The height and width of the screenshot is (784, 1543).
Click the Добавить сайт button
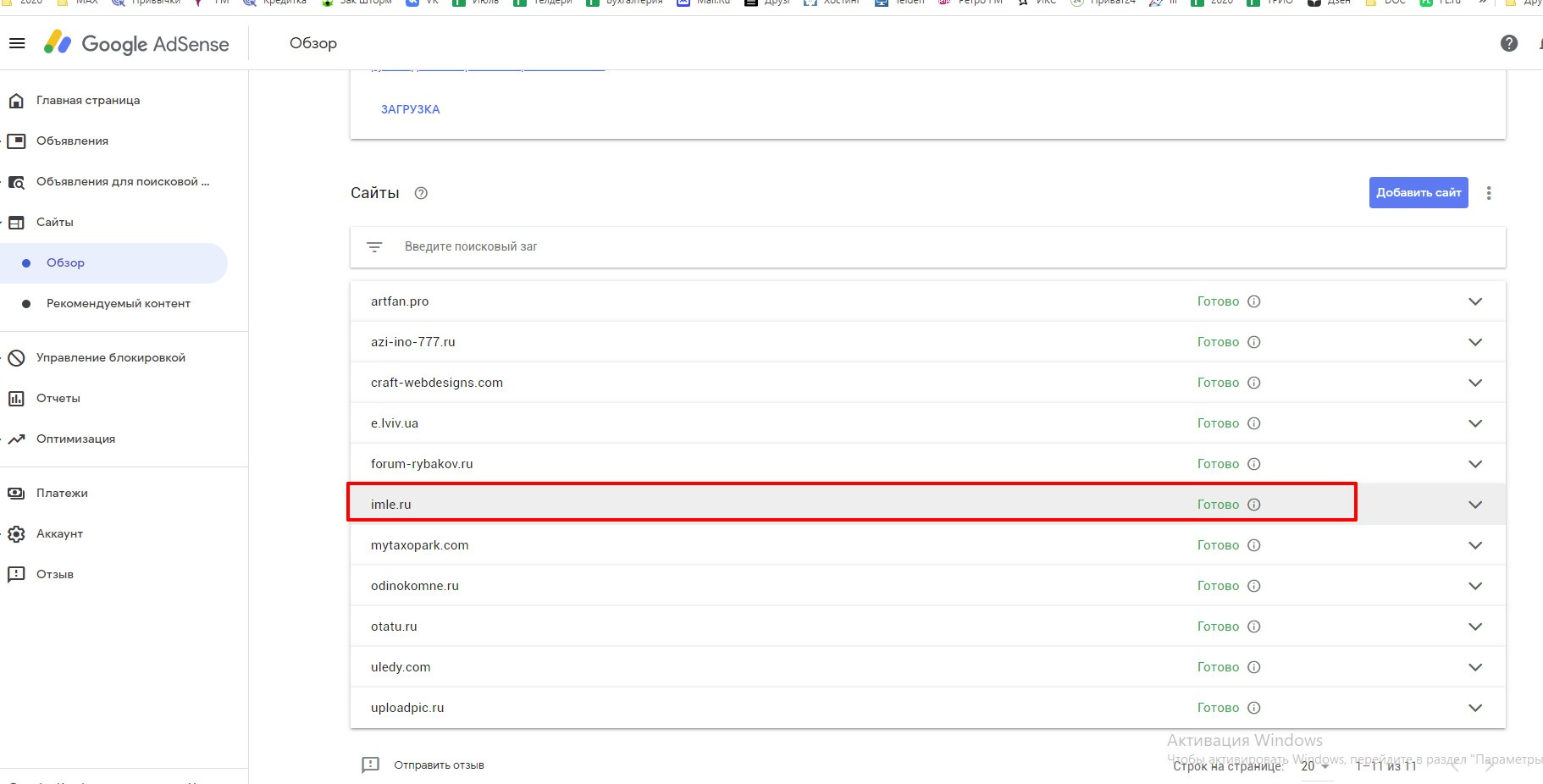1419,193
